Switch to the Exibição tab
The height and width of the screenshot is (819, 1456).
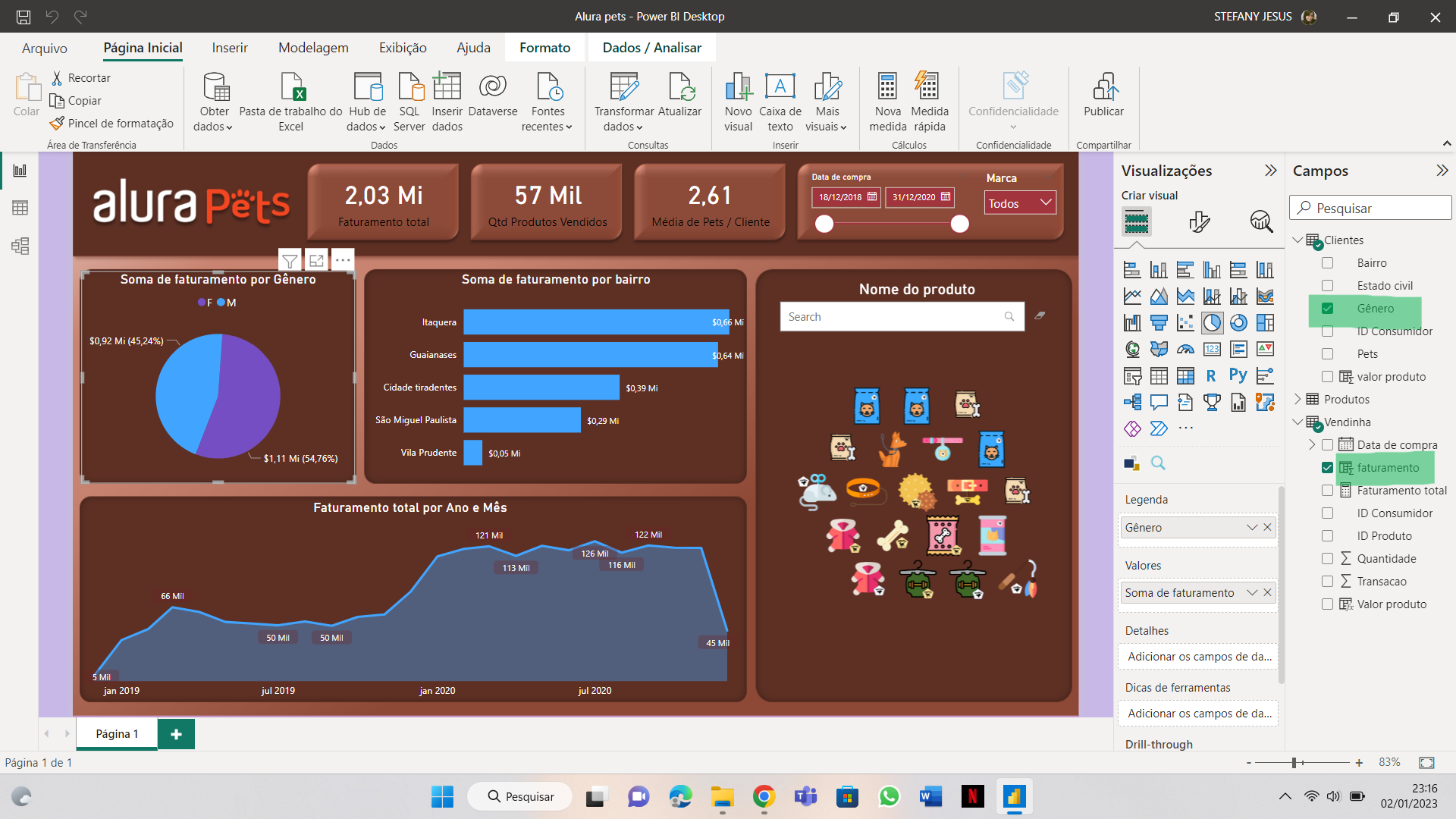403,48
